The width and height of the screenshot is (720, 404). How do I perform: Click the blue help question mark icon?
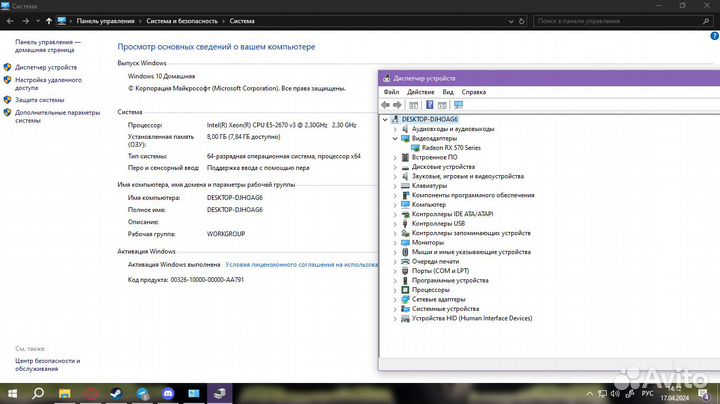coord(714,36)
